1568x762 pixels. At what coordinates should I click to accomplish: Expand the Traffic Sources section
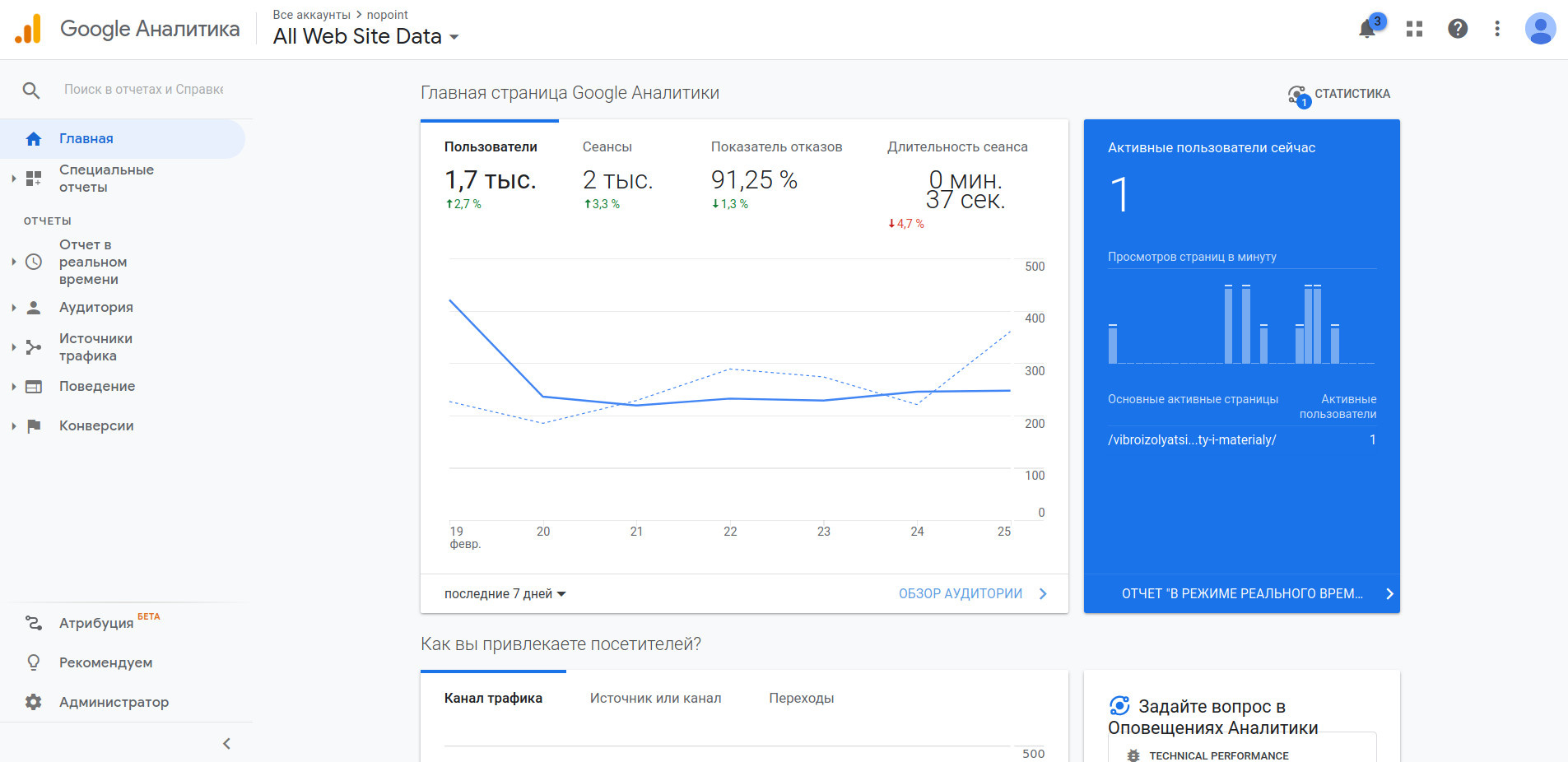95,347
